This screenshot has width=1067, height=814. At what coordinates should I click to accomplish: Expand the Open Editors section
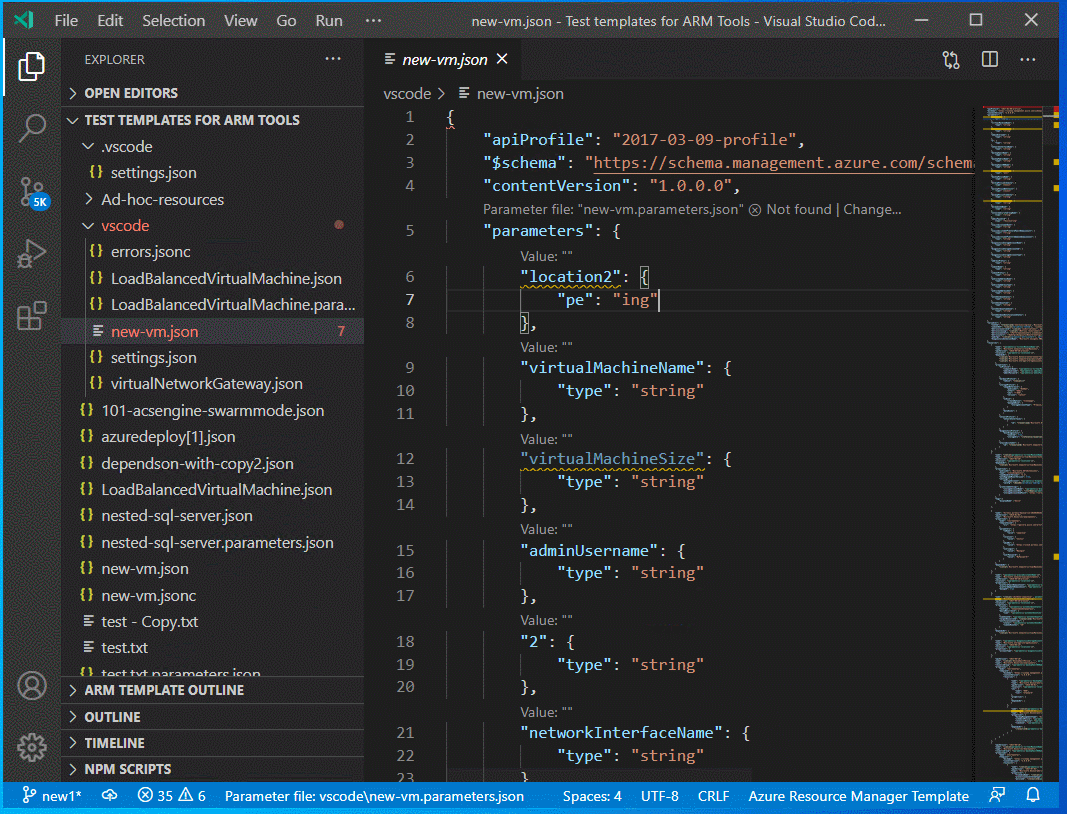(x=212, y=93)
